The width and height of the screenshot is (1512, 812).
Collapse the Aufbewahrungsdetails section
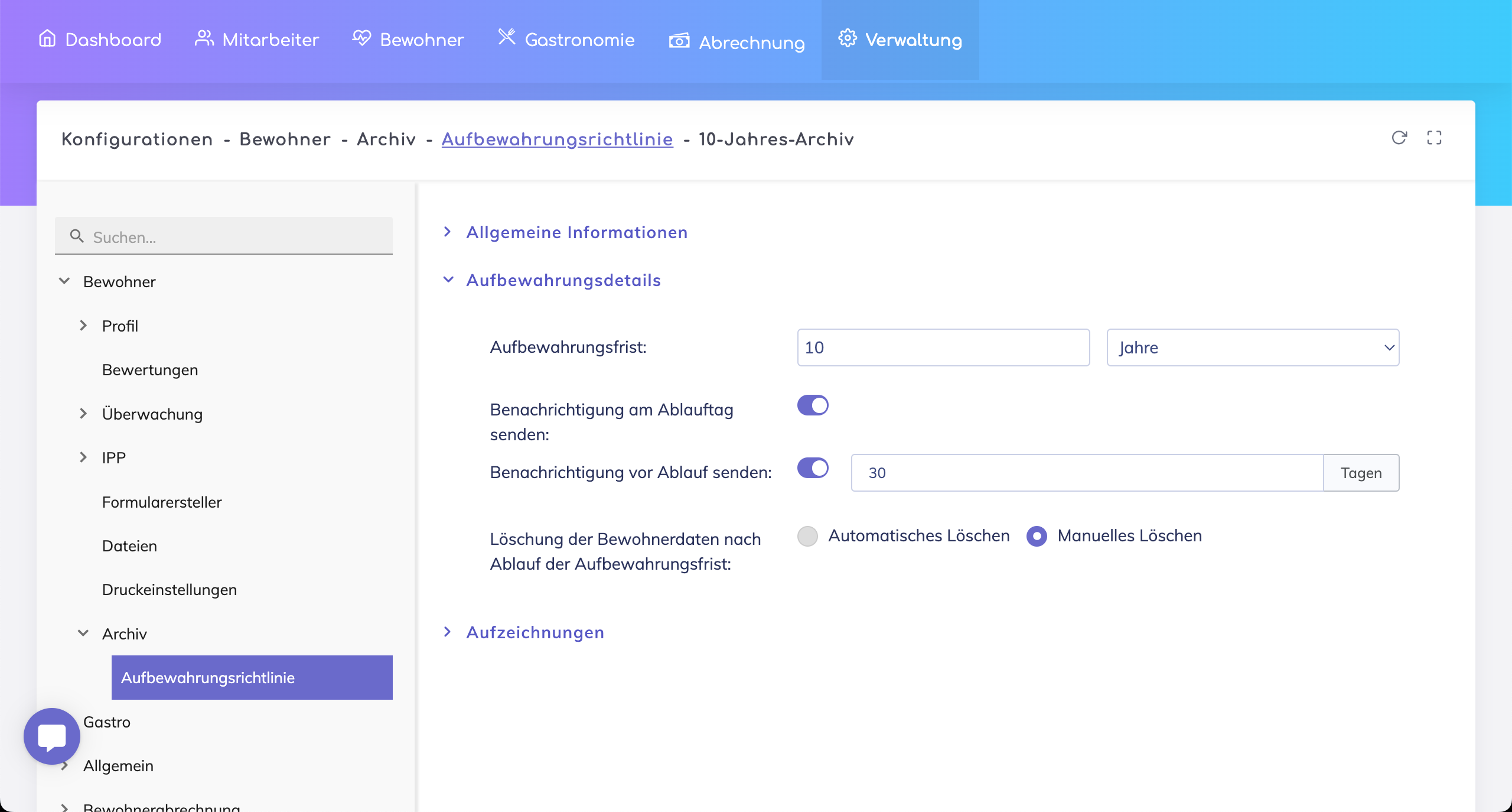pyautogui.click(x=563, y=280)
